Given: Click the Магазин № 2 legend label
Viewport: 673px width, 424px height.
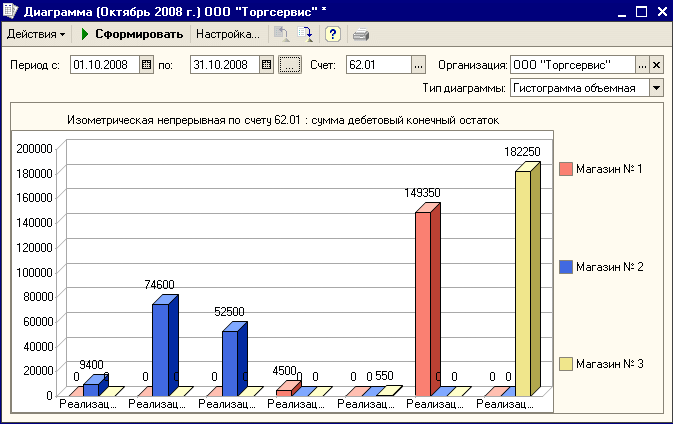Looking at the screenshot, I should tap(609, 267).
